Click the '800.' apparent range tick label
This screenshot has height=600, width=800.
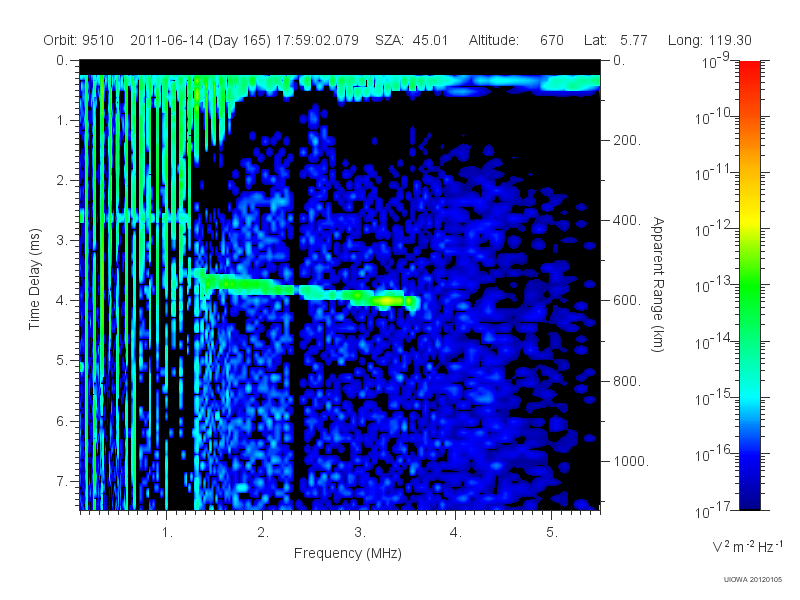click(627, 381)
